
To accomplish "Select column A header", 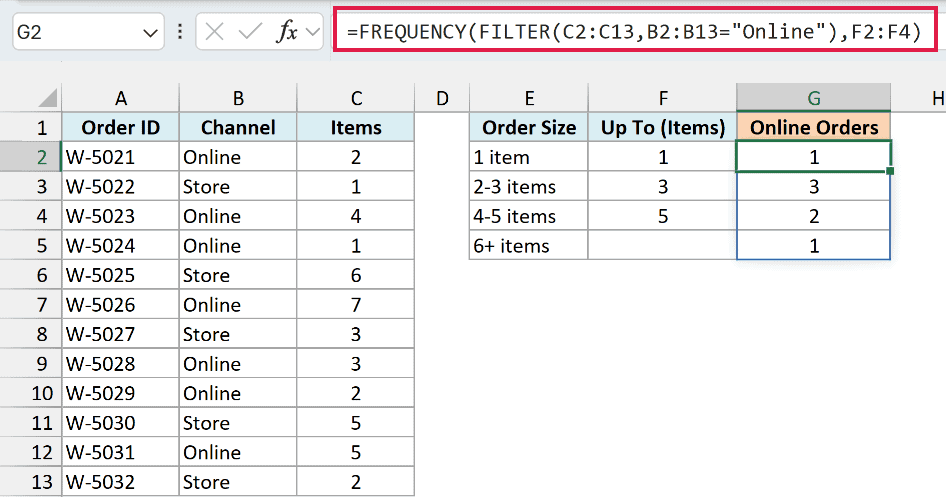I will tap(121, 98).
